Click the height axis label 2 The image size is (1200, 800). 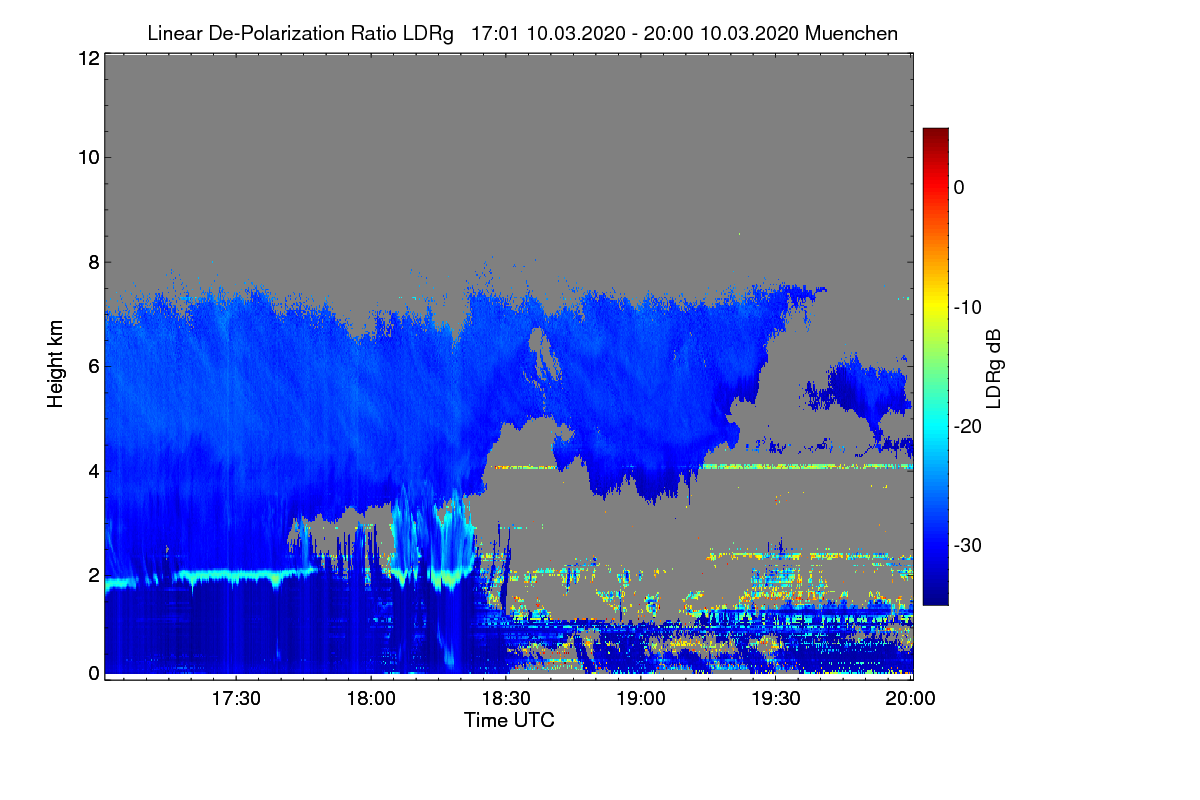click(x=92, y=575)
